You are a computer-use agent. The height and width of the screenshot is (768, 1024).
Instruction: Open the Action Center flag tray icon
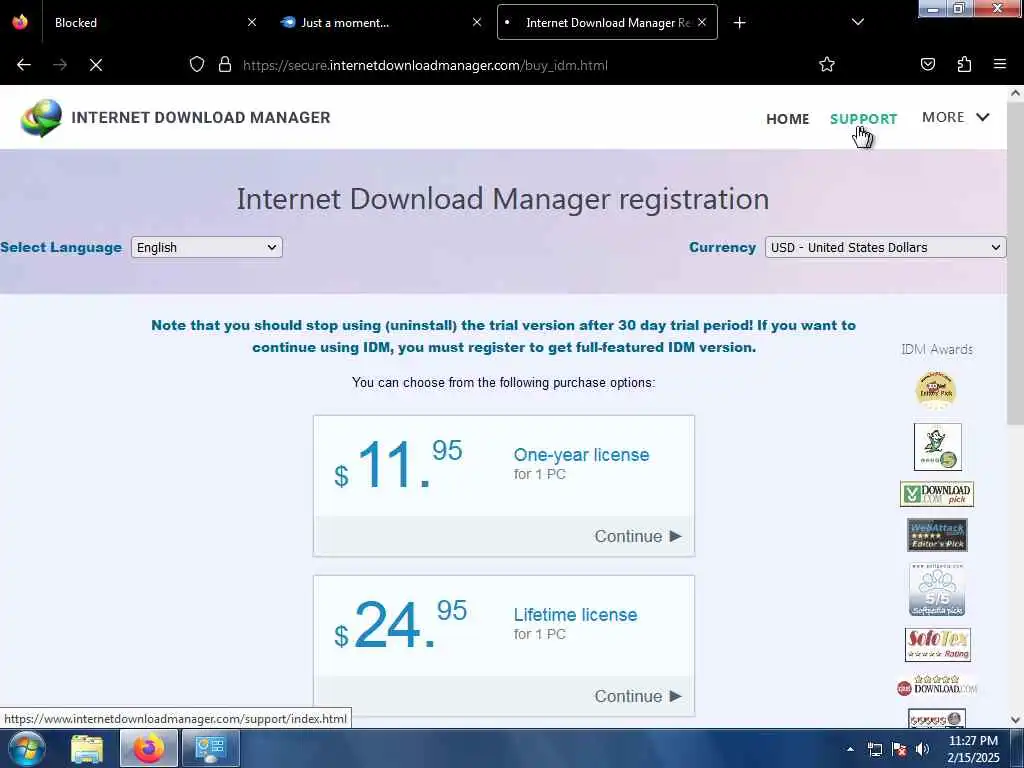(x=899, y=749)
